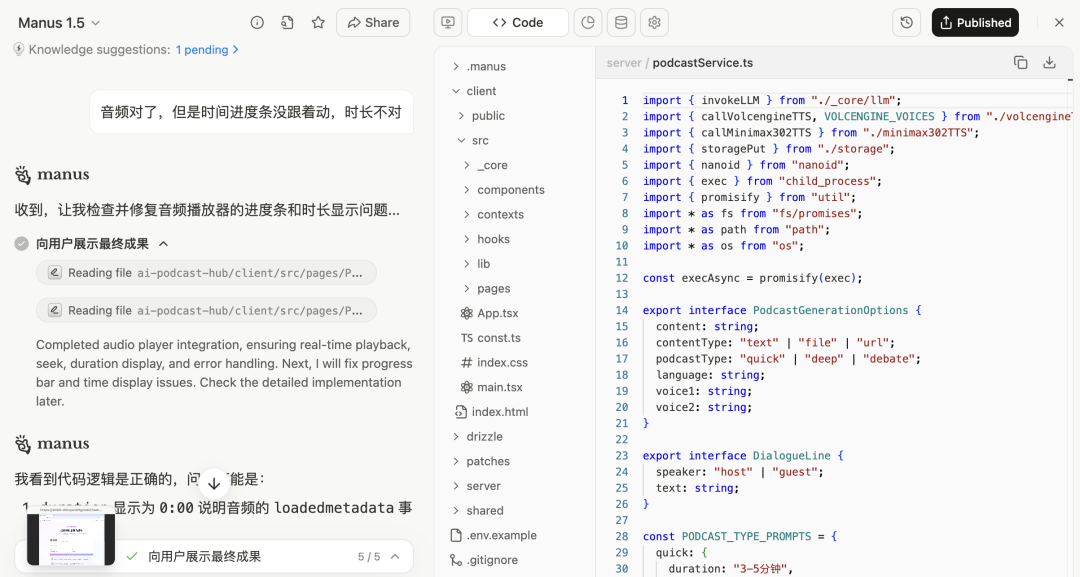Screen dimensions: 1080x577
Task: Star this conversation as favorite
Action: tap(318, 23)
